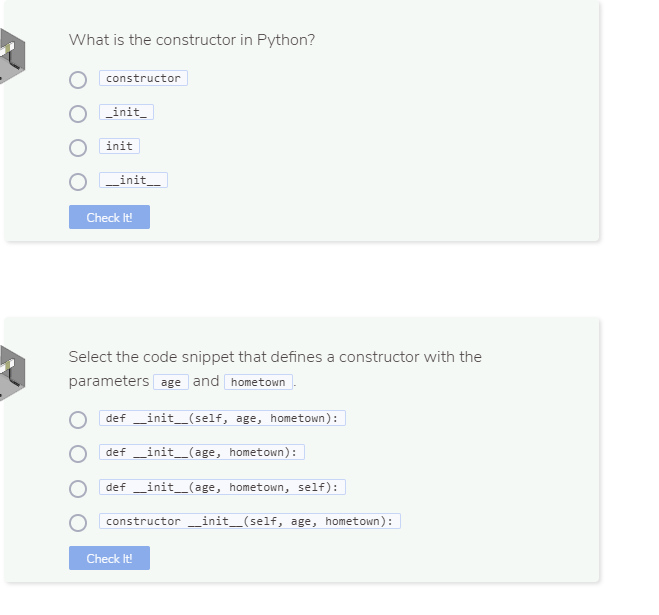Select the double-underscore '__init__' radio option
Screen dimensions: 659x615
(78, 182)
